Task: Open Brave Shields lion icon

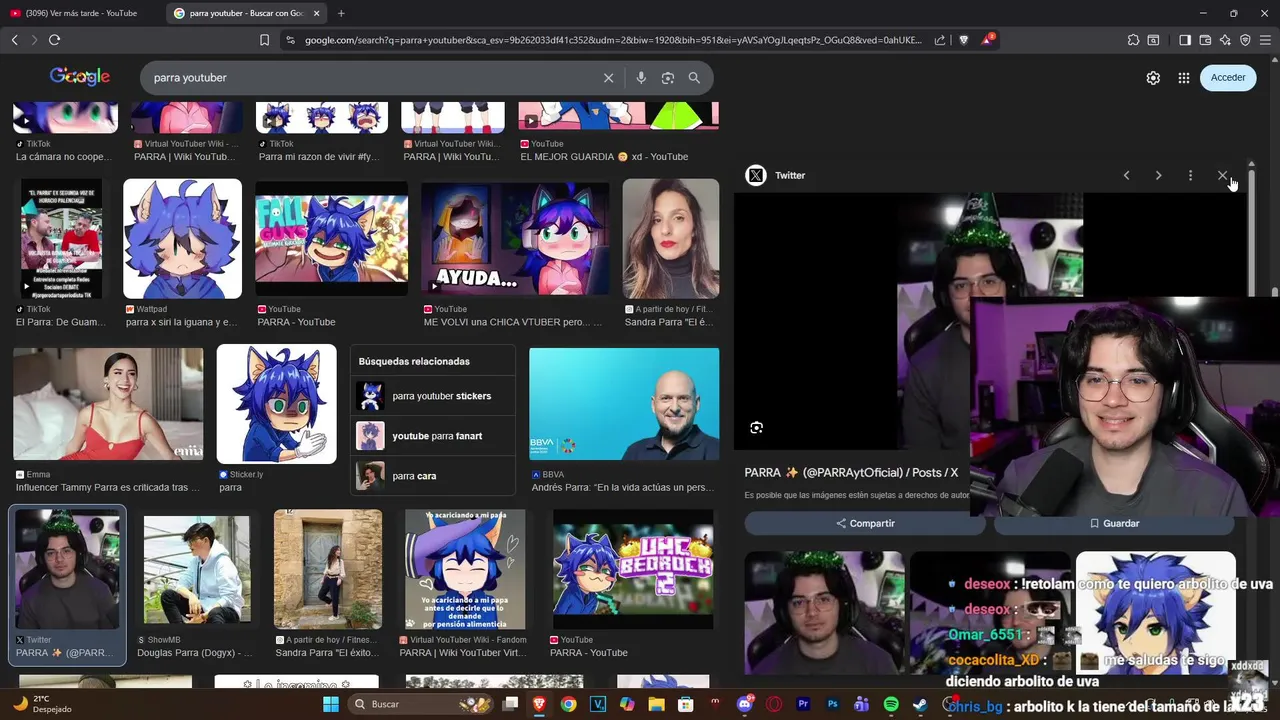Action: point(964,40)
